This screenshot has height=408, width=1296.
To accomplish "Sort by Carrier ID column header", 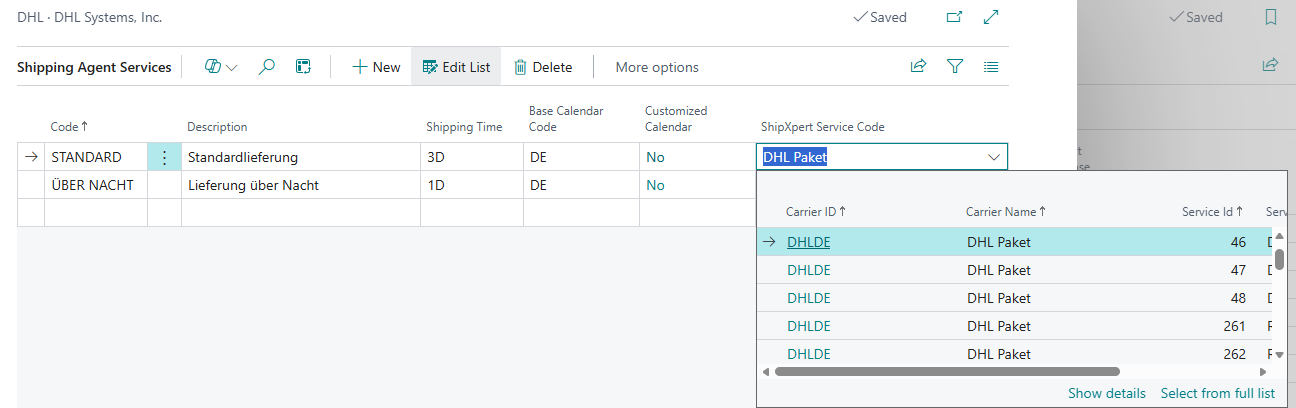I will (813, 211).
